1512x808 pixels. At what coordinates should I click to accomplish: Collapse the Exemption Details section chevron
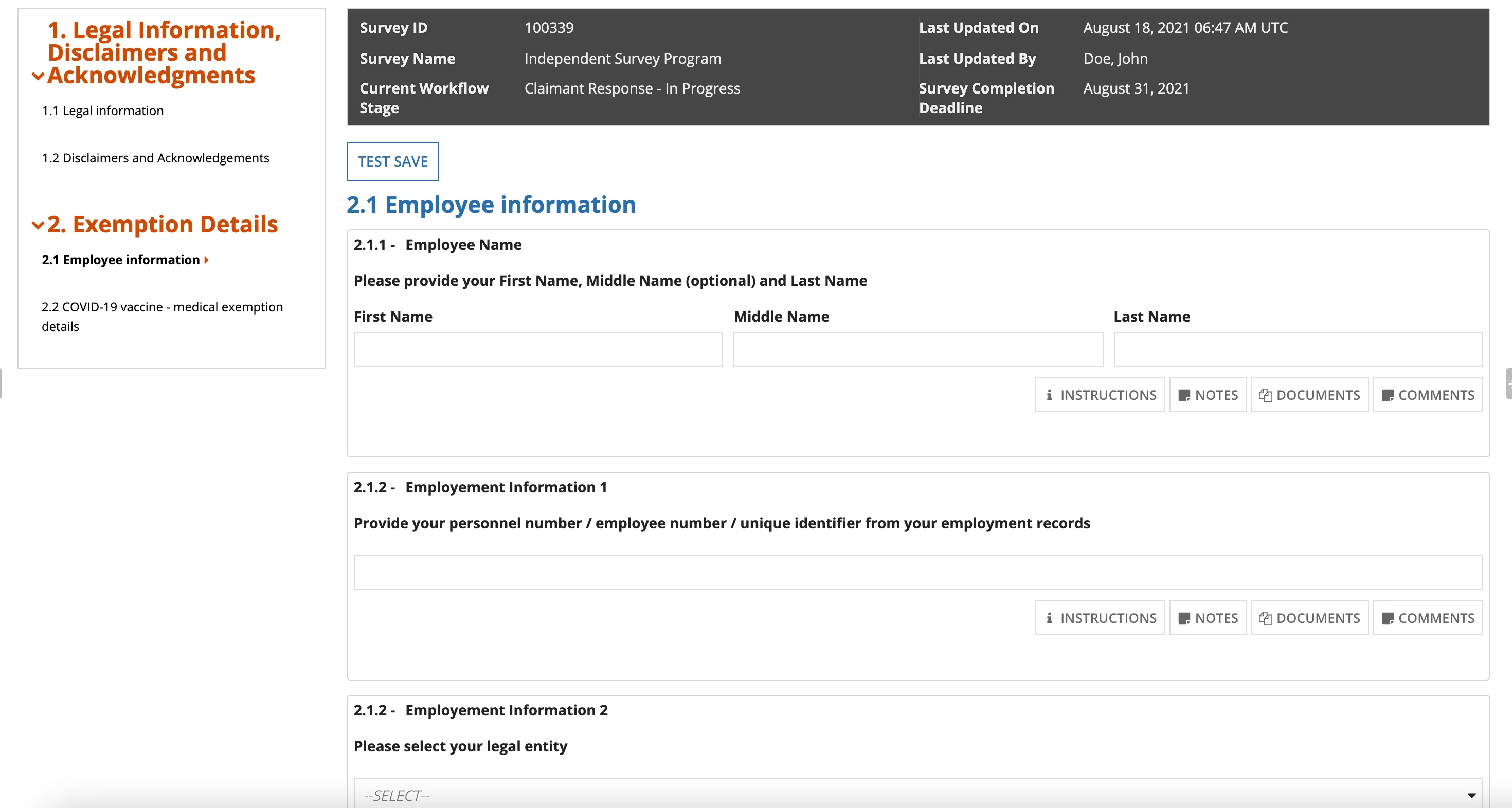(x=38, y=225)
